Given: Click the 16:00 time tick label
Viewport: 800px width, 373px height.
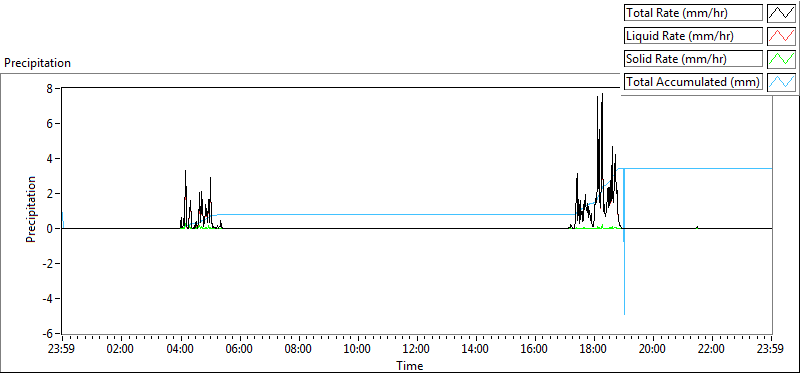Looking at the screenshot, I should pos(535,350).
